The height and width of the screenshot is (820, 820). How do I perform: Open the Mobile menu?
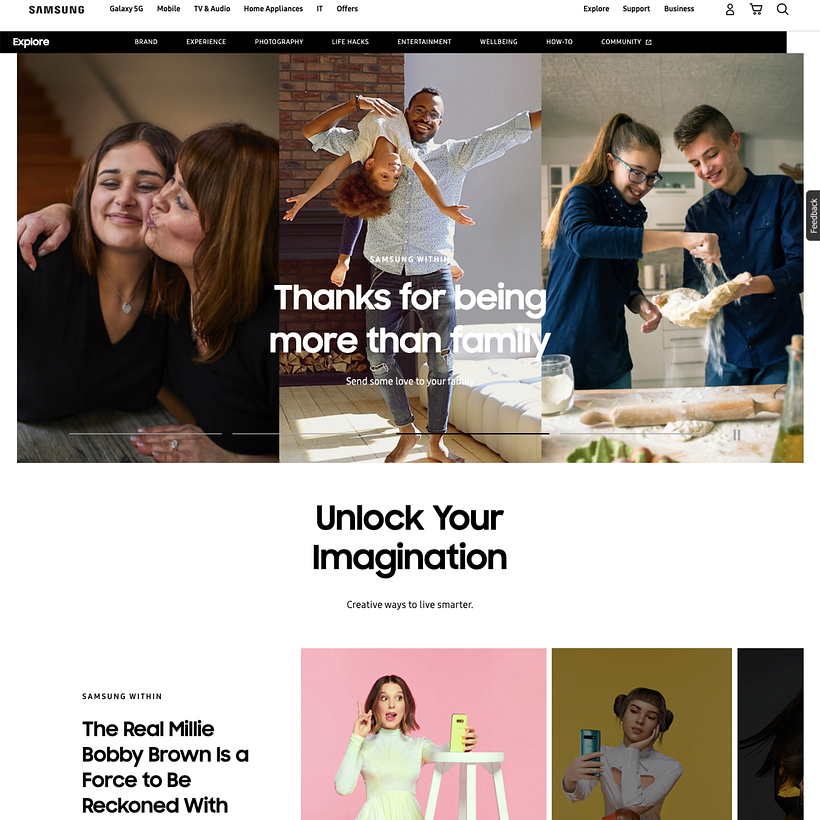(x=168, y=9)
